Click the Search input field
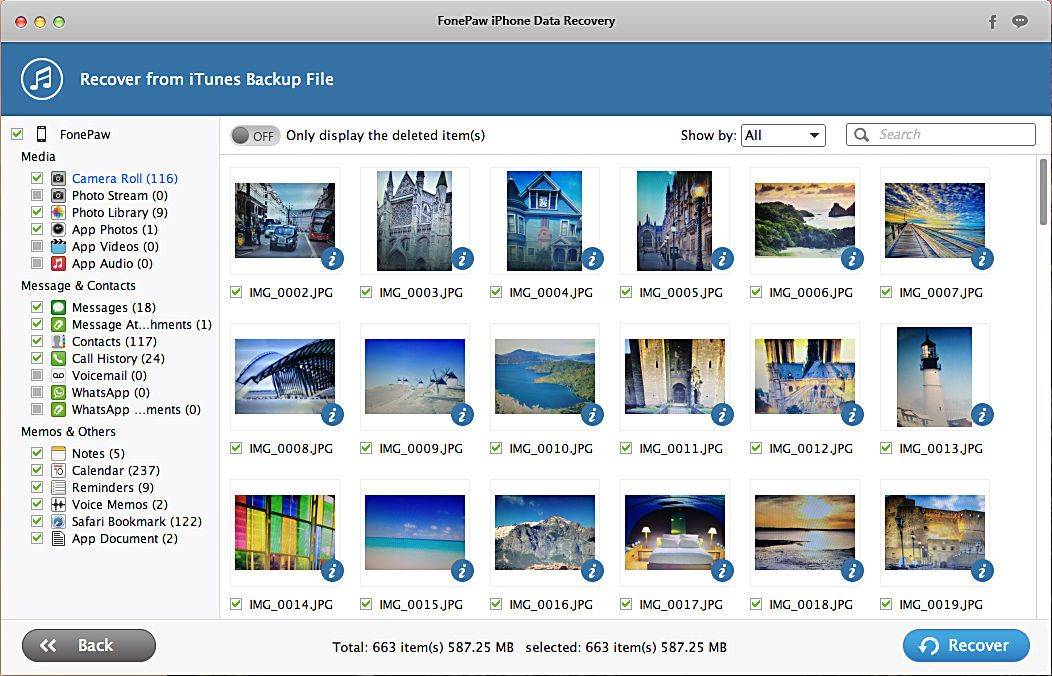1052x676 pixels. pos(952,135)
